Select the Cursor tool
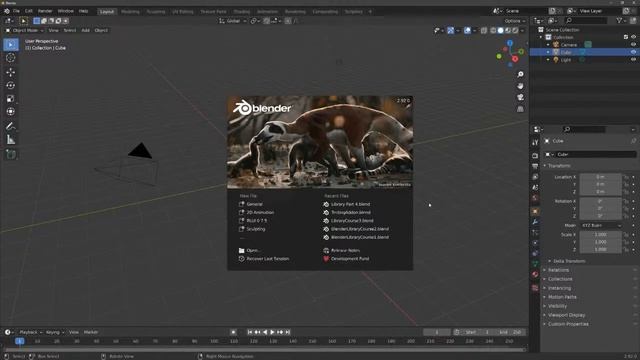Viewport: 640px width, 360px height. click(x=11, y=58)
